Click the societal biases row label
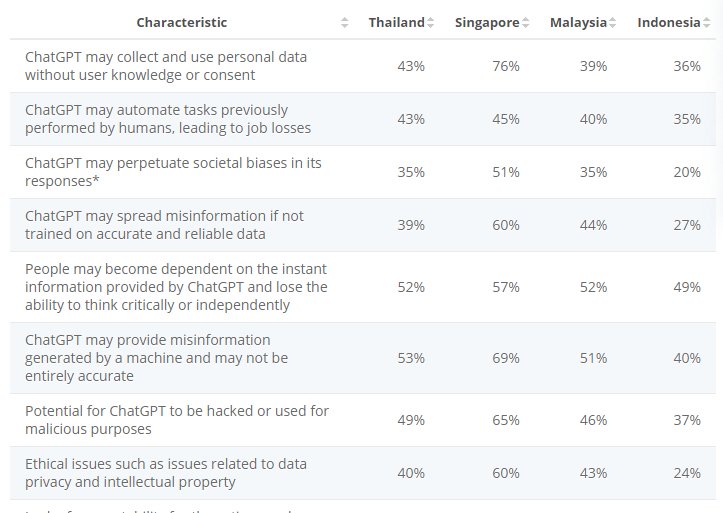 [173, 172]
